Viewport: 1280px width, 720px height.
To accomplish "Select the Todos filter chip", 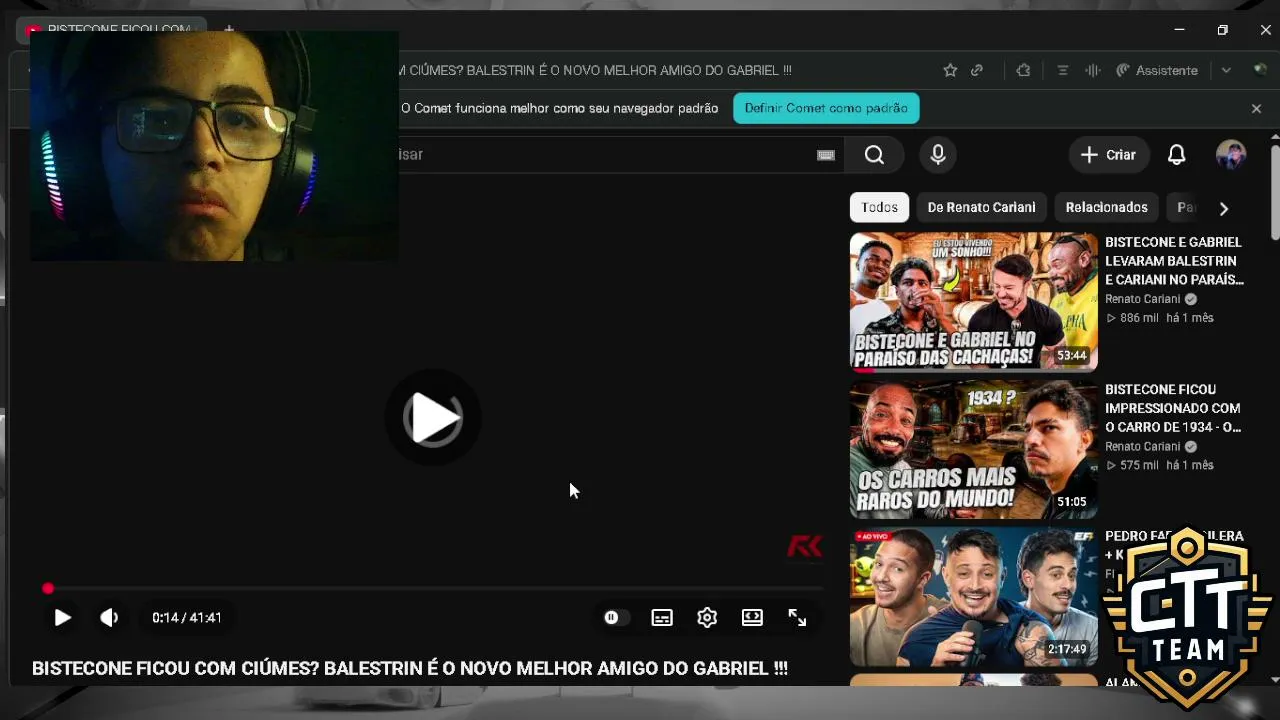I will pyautogui.click(x=880, y=207).
